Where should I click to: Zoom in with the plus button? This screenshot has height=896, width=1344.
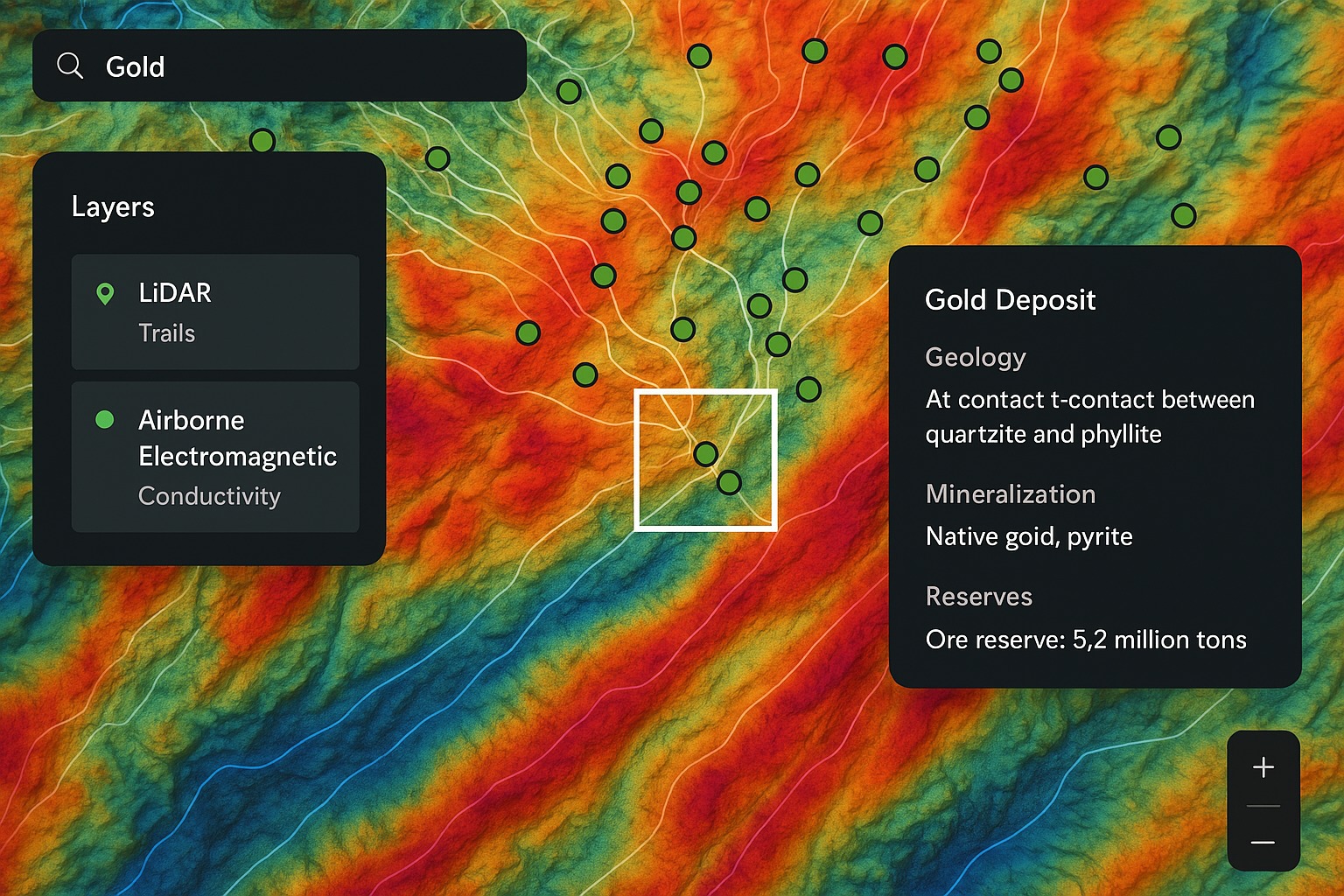[x=1263, y=767]
